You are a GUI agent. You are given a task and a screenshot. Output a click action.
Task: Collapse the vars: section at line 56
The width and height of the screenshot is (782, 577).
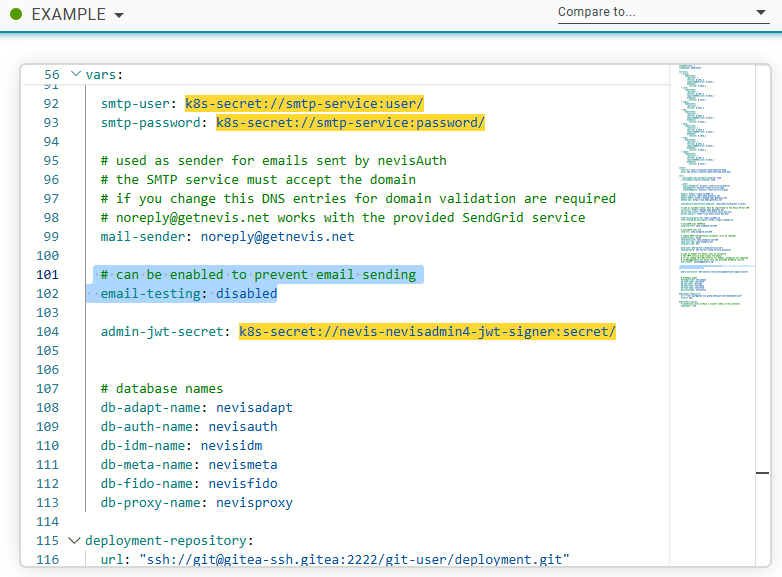point(76,74)
